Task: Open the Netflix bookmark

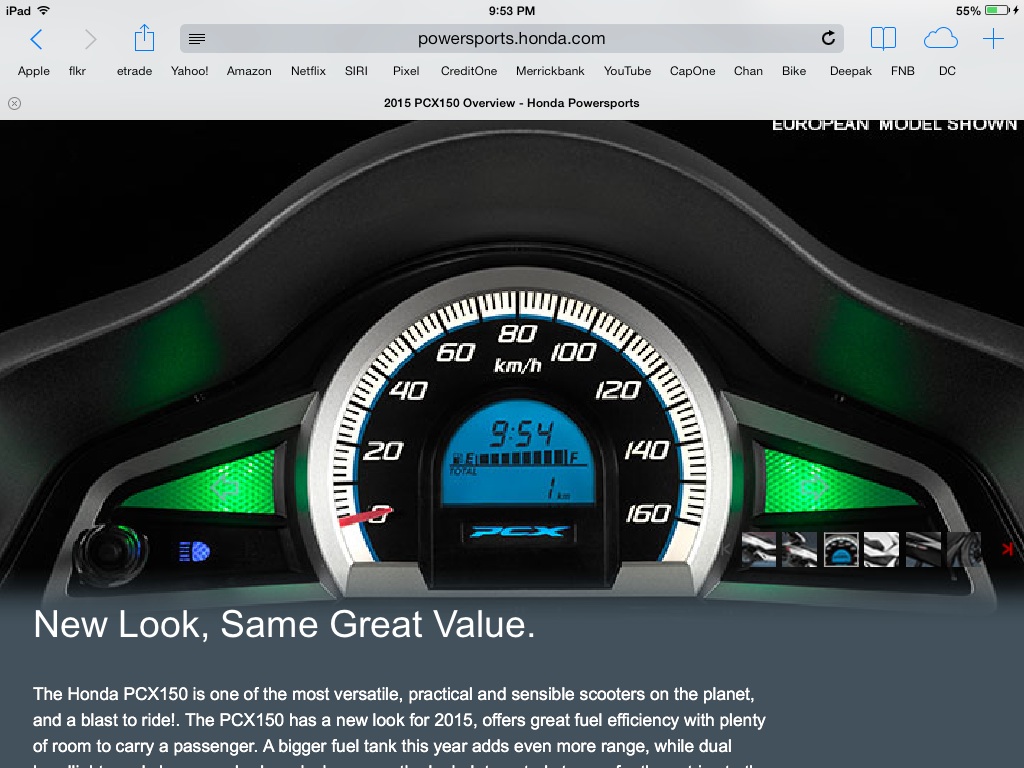Action: pos(308,71)
